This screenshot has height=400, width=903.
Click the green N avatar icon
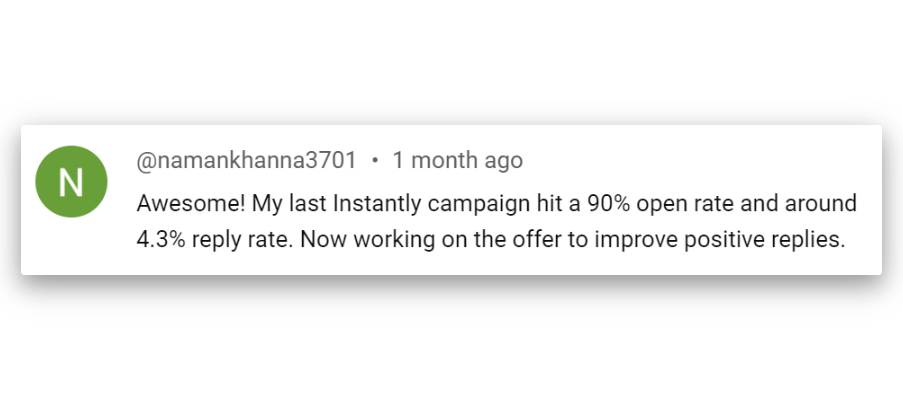[70, 181]
